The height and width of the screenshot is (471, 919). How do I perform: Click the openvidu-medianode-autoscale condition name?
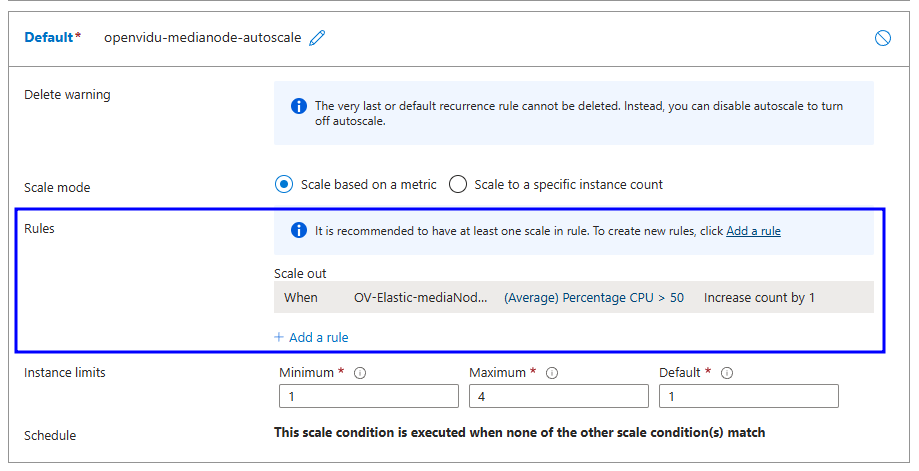click(202, 38)
